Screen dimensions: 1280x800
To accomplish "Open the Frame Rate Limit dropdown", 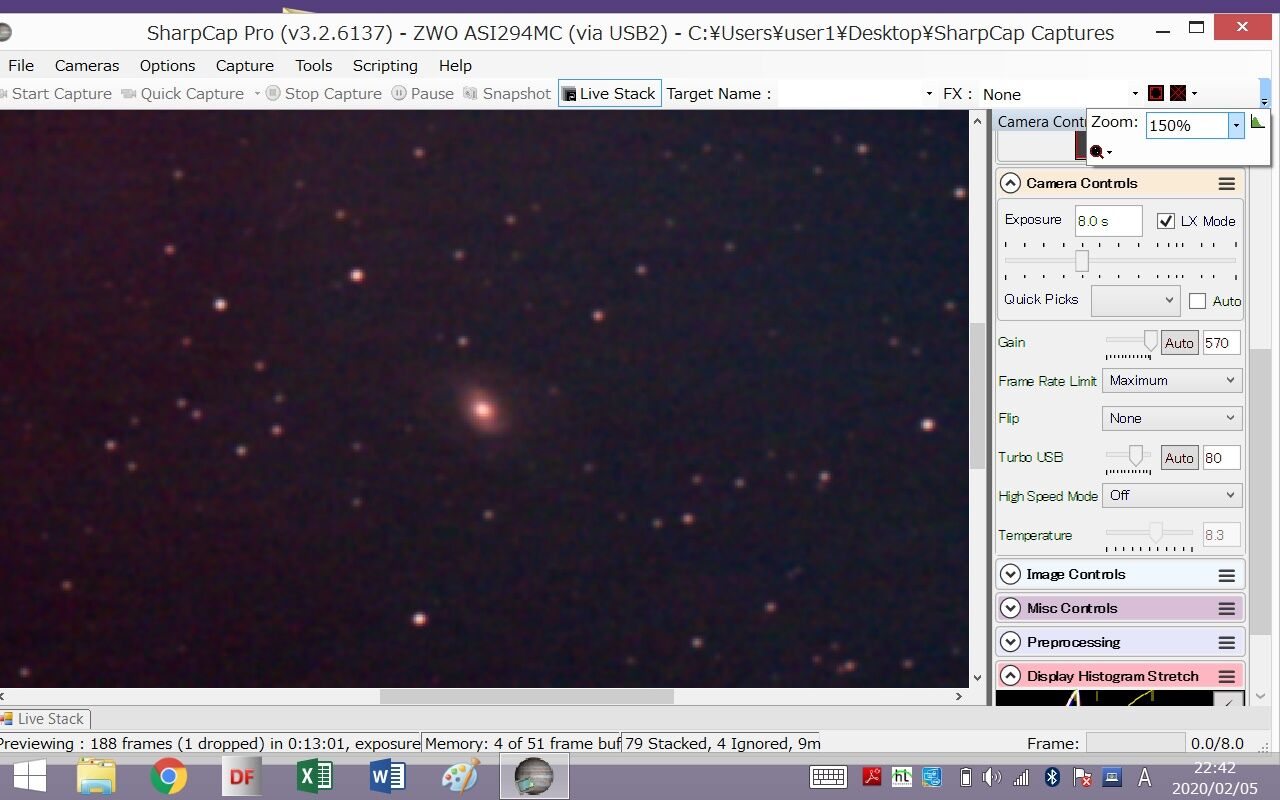I will (1172, 381).
